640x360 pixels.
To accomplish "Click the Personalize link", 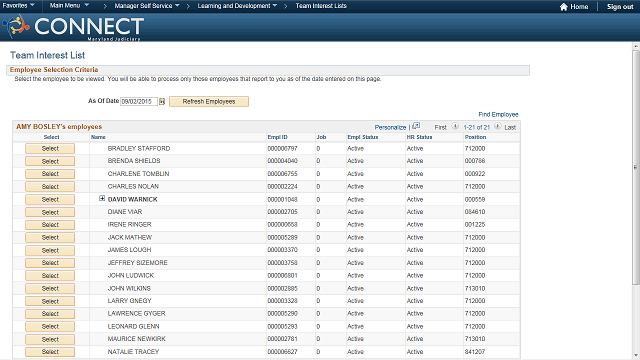I will [390, 127].
